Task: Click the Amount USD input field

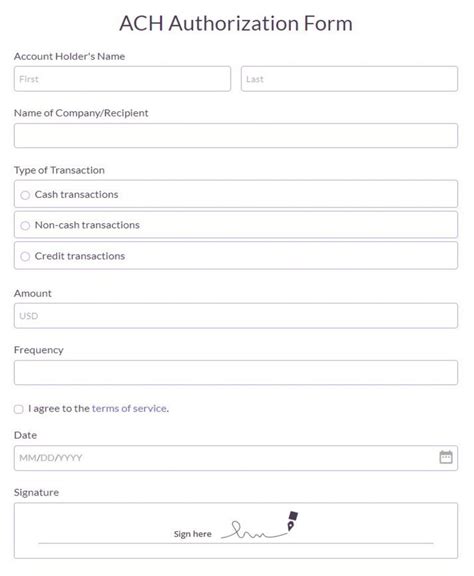Action: 236,316
